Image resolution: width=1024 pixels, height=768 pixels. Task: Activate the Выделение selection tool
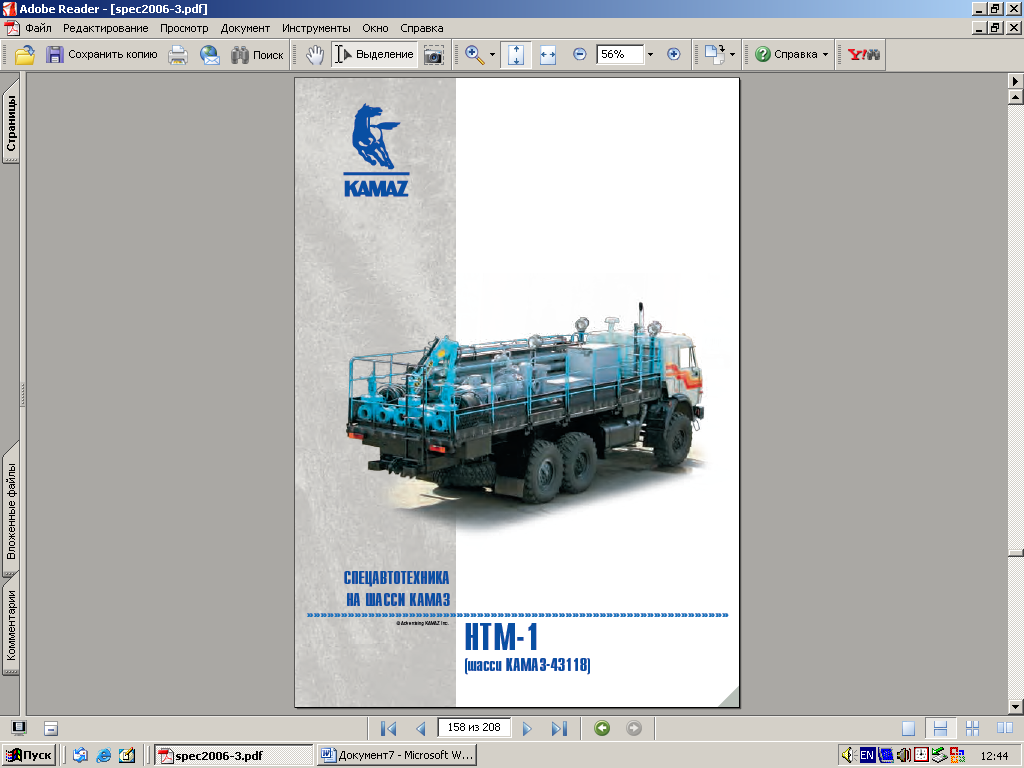(375, 55)
